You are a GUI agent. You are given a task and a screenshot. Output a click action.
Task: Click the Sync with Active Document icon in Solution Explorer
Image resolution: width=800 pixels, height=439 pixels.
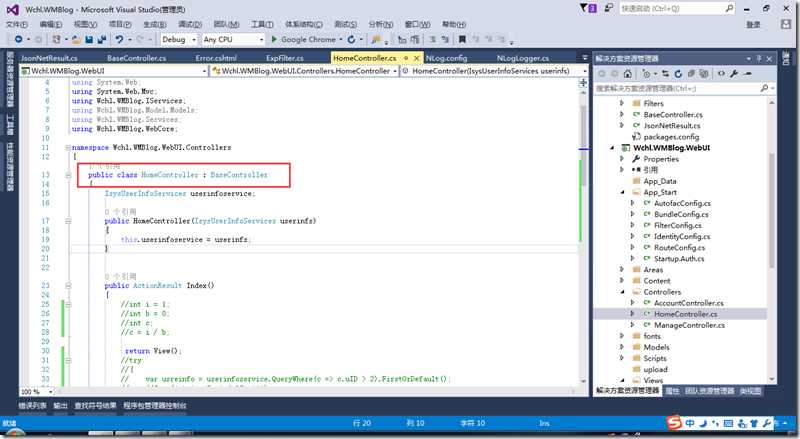pos(665,74)
